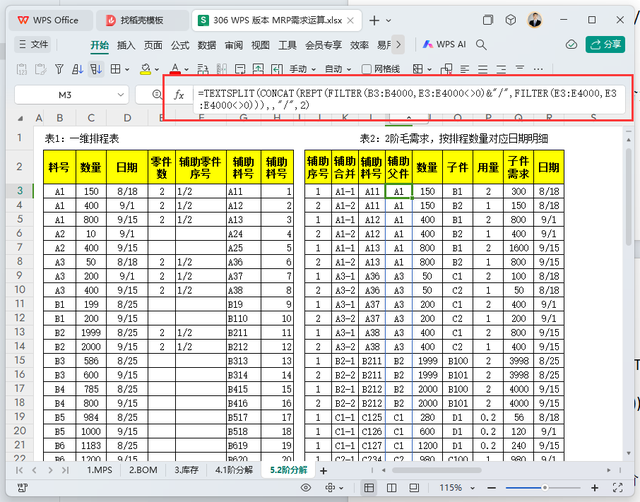The image size is (640, 502).
Task: Click the align left icon
Action: (x=464, y=69)
